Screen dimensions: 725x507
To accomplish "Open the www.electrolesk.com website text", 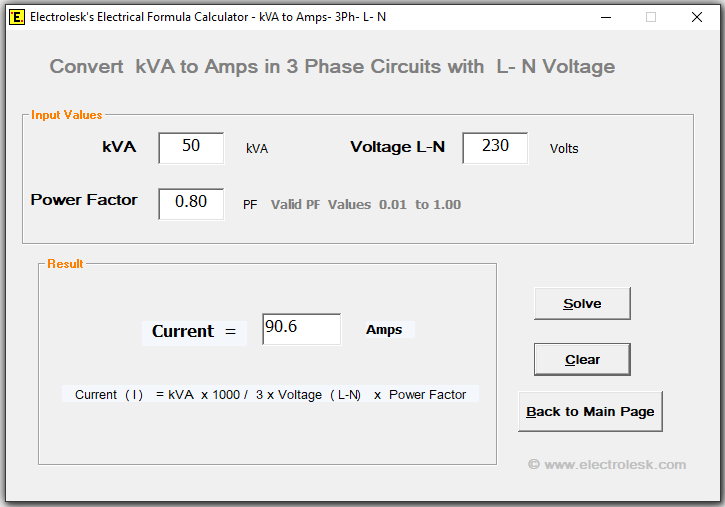I will pyautogui.click(x=607, y=464).
